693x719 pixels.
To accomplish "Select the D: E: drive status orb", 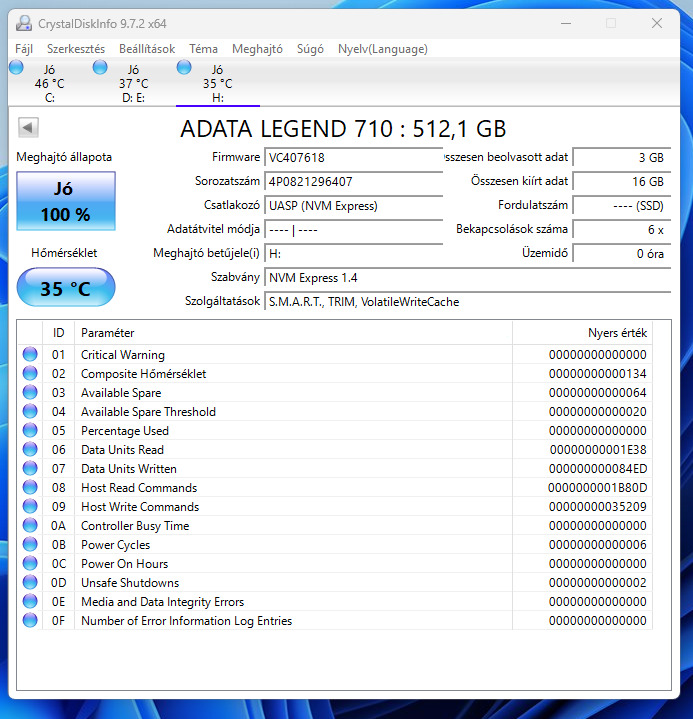I will click(x=100, y=67).
